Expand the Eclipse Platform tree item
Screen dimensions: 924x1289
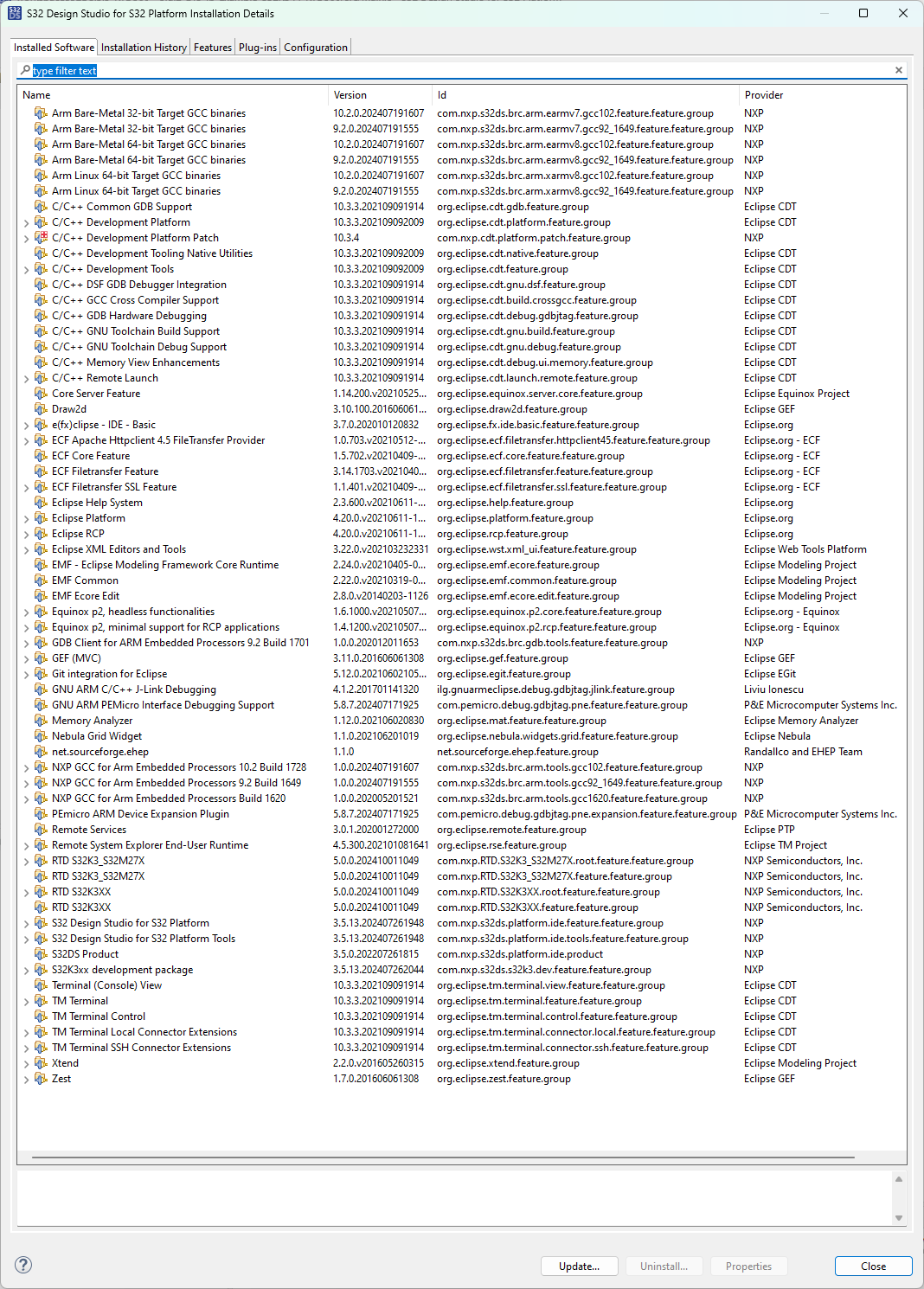(x=25, y=517)
